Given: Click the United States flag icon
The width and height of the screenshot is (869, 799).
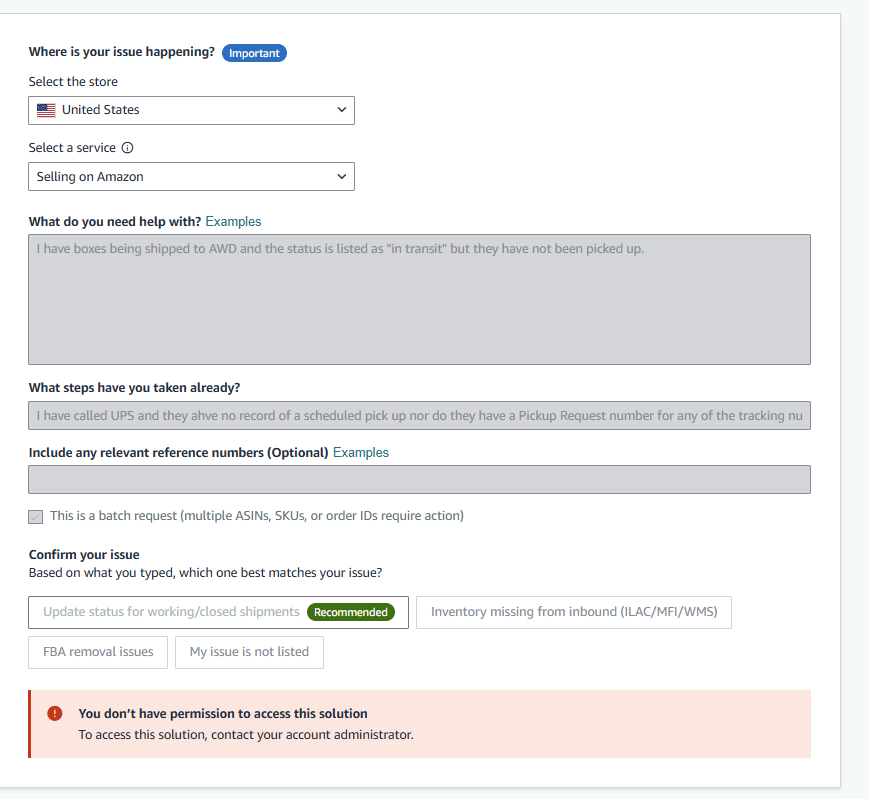Looking at the screenshot, I should tap(46, 110).
